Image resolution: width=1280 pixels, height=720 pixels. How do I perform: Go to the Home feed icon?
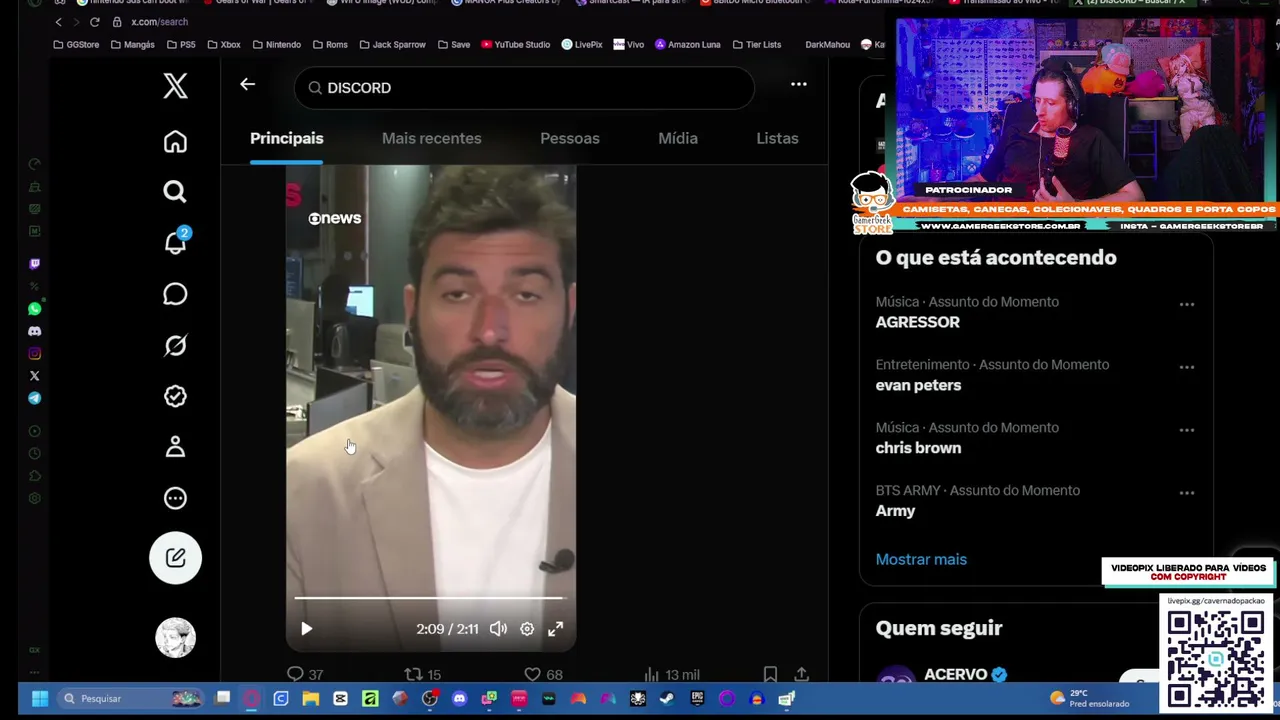[175, 142]
